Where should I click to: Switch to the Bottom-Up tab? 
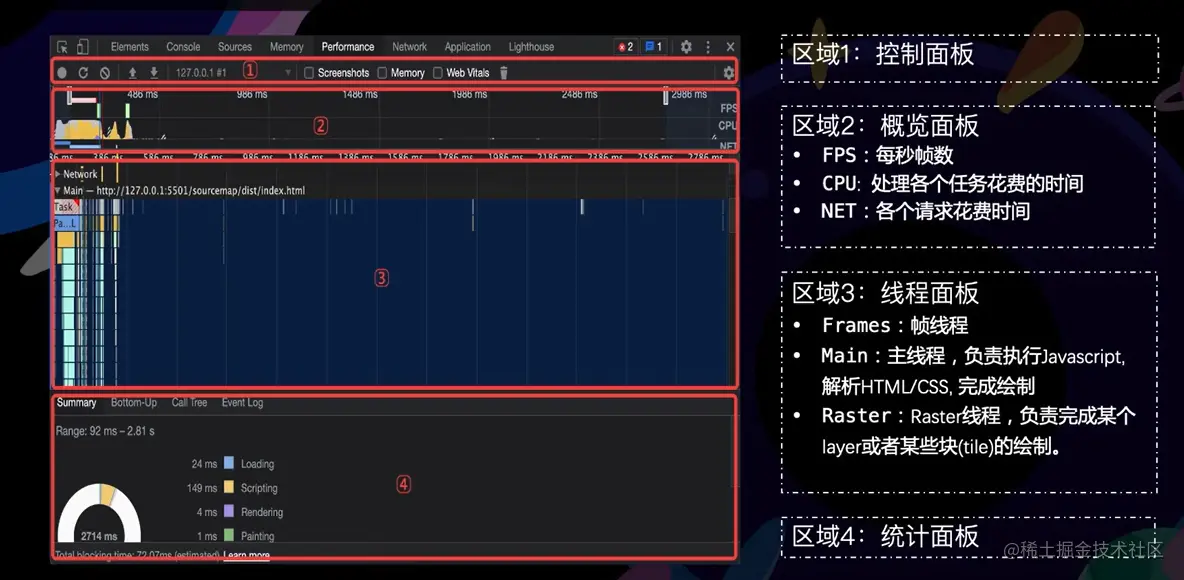[134, 402]
